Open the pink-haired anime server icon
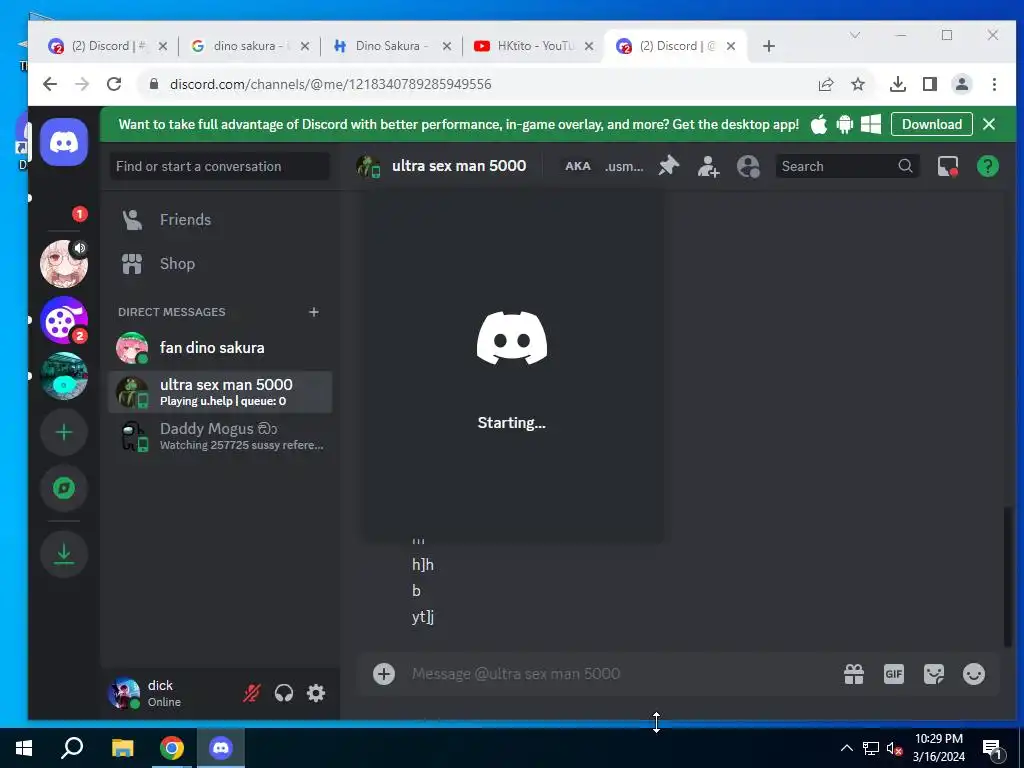Image resolution: width=1024 pixels, height=768 pixels. (64, 264)
